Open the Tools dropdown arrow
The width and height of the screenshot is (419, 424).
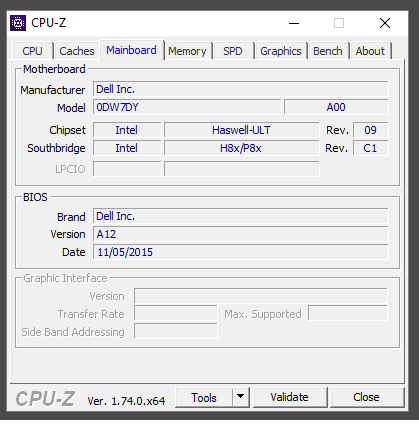click(240, 397)
